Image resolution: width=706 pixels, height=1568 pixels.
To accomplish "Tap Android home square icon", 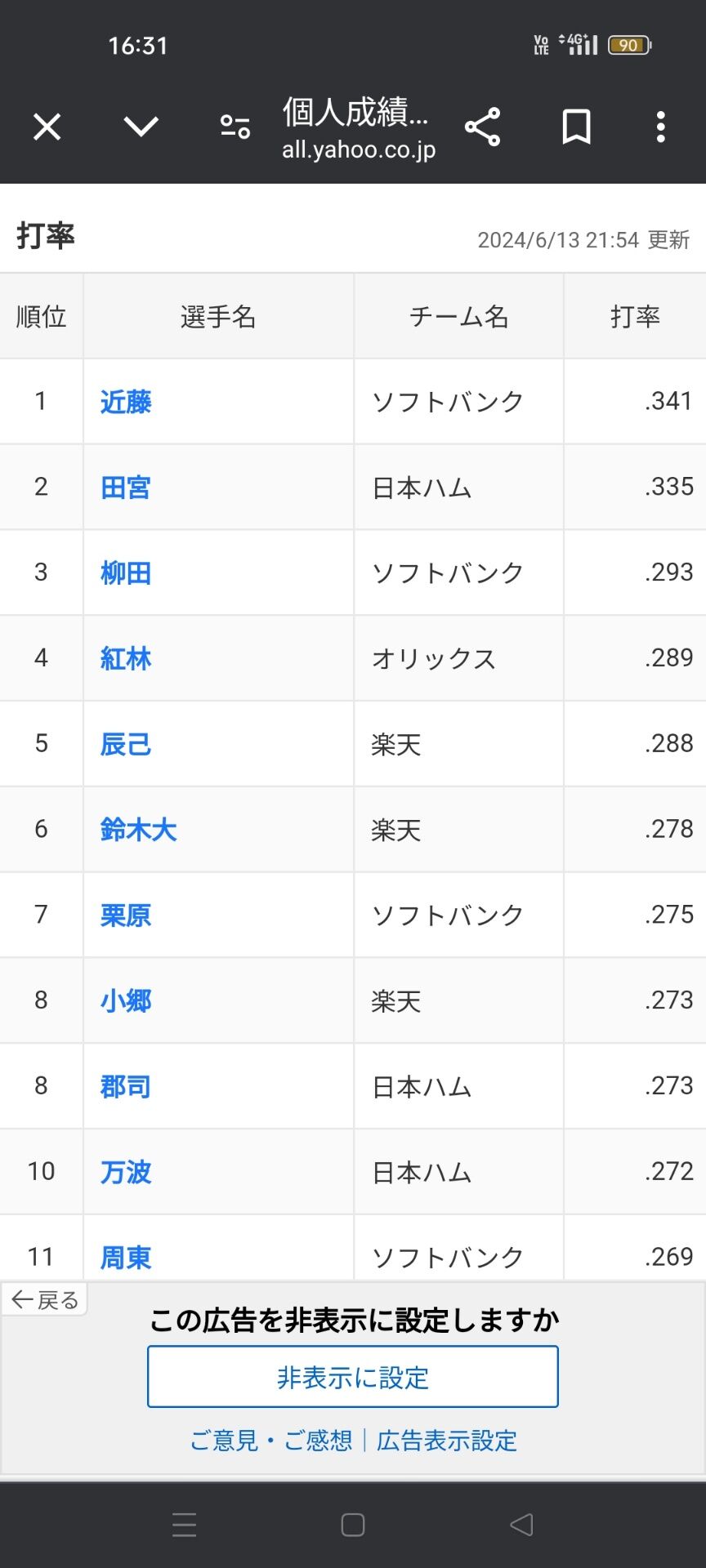I will tap(353, 1525).
